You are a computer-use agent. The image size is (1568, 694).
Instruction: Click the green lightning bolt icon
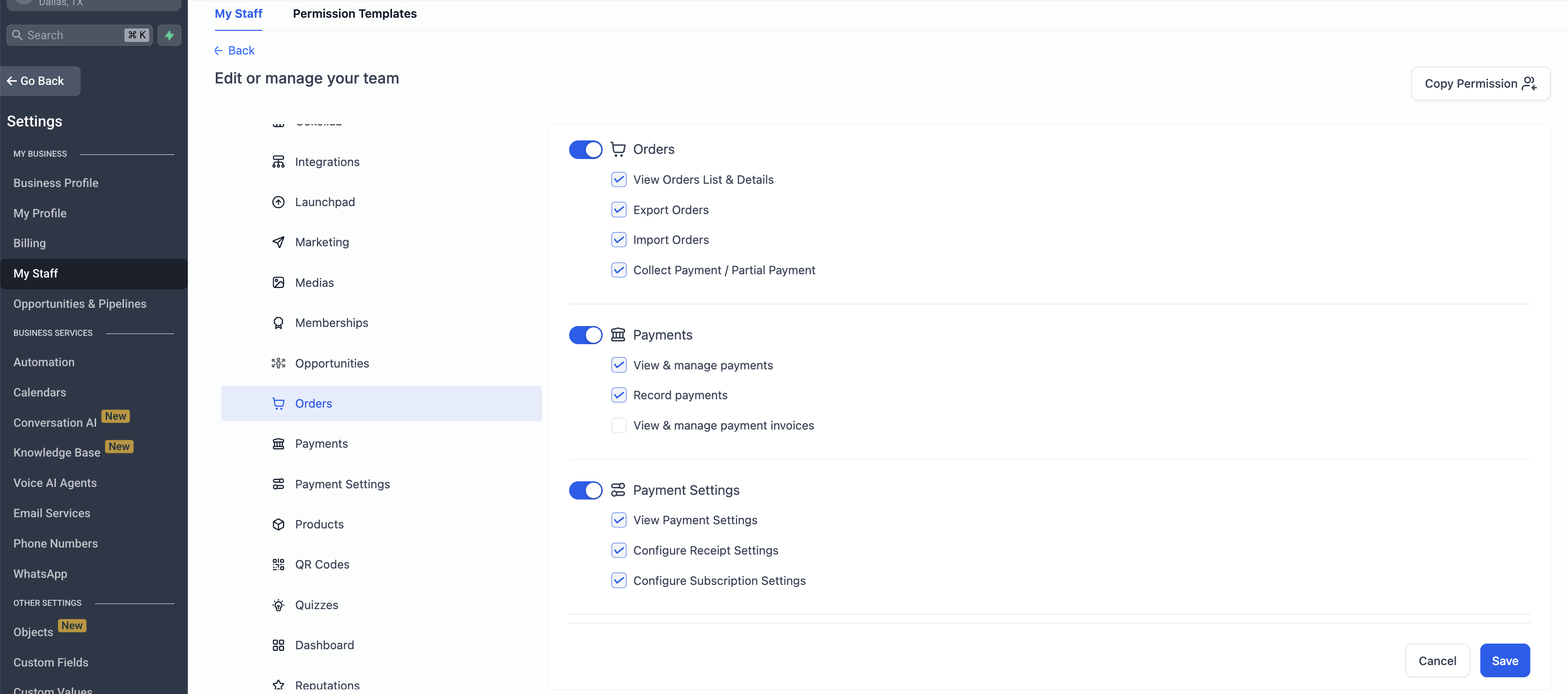(169, 35)
